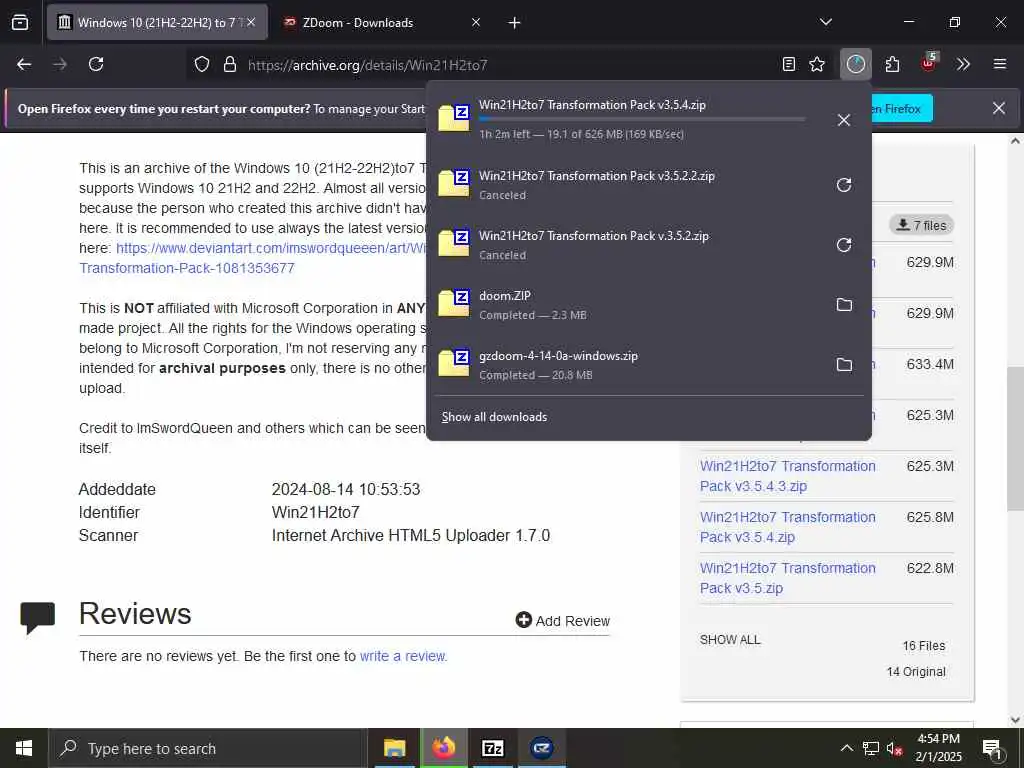Show hidden system tray icons
1024x768 pixels.
846,748
